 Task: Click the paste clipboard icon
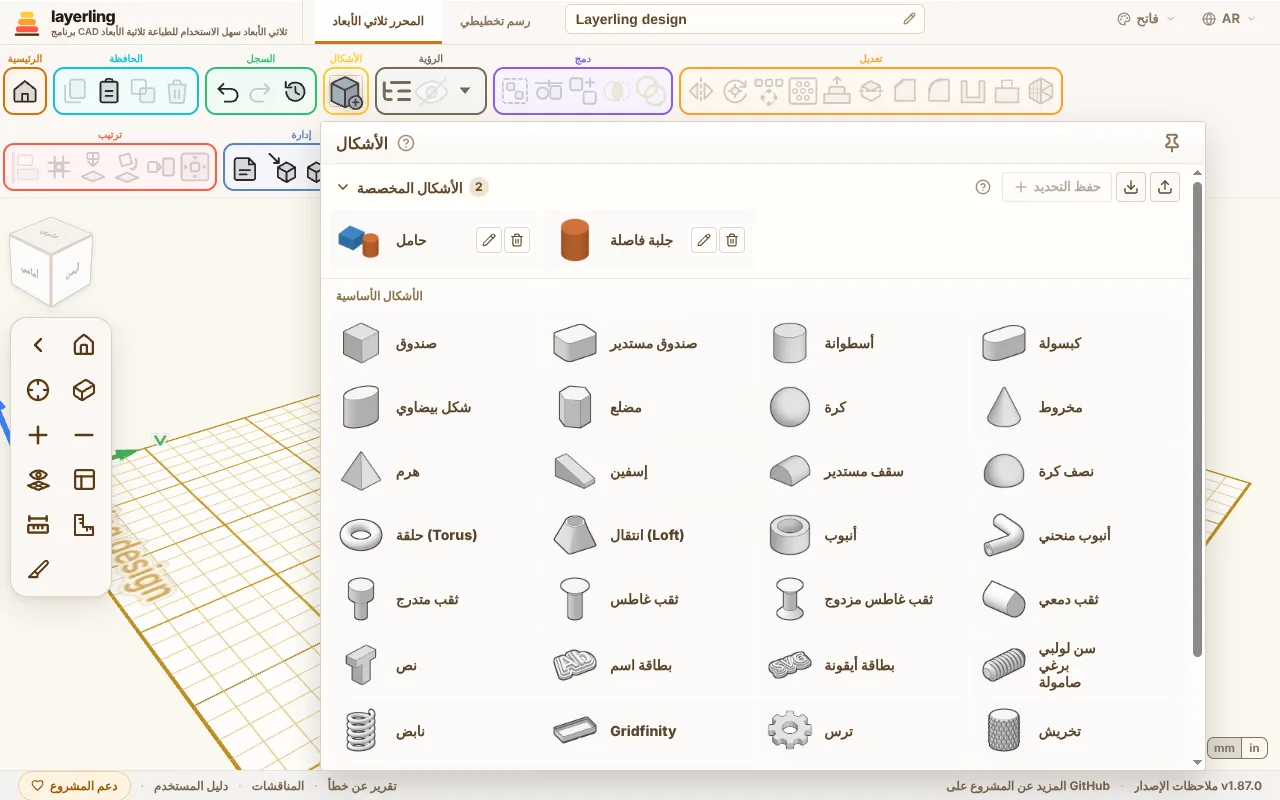pyautogui.click(x=109, y=92)
